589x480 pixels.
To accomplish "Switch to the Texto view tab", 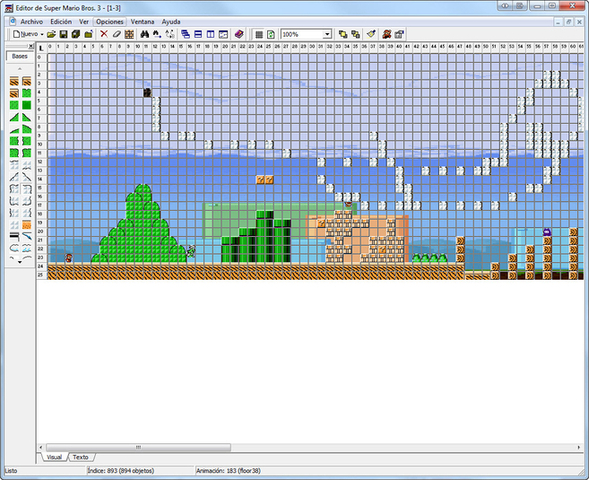I will pos(80,457).
